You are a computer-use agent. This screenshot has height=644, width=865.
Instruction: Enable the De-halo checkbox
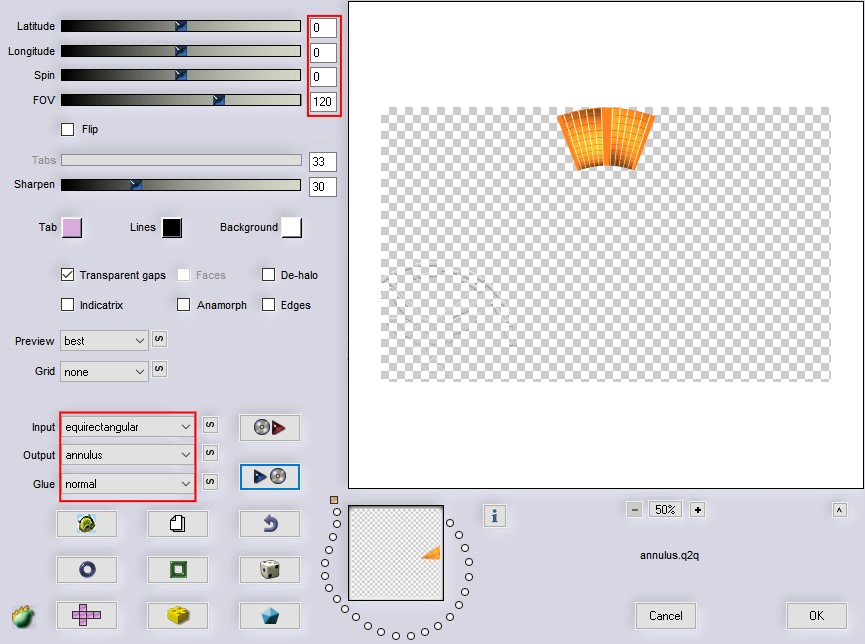[269, 274]
